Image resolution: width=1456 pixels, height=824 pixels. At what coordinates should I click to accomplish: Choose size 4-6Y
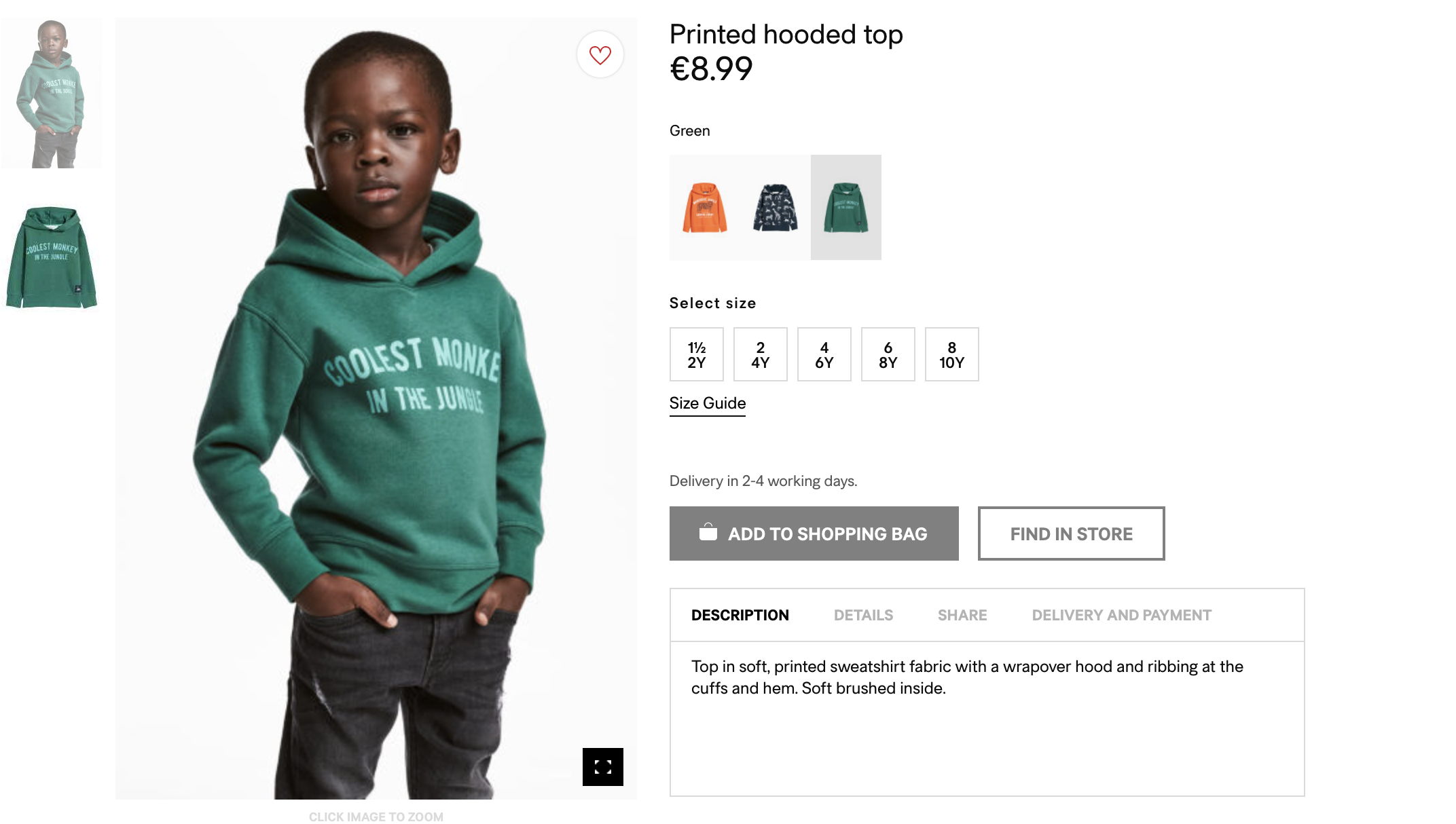(824, 354)
